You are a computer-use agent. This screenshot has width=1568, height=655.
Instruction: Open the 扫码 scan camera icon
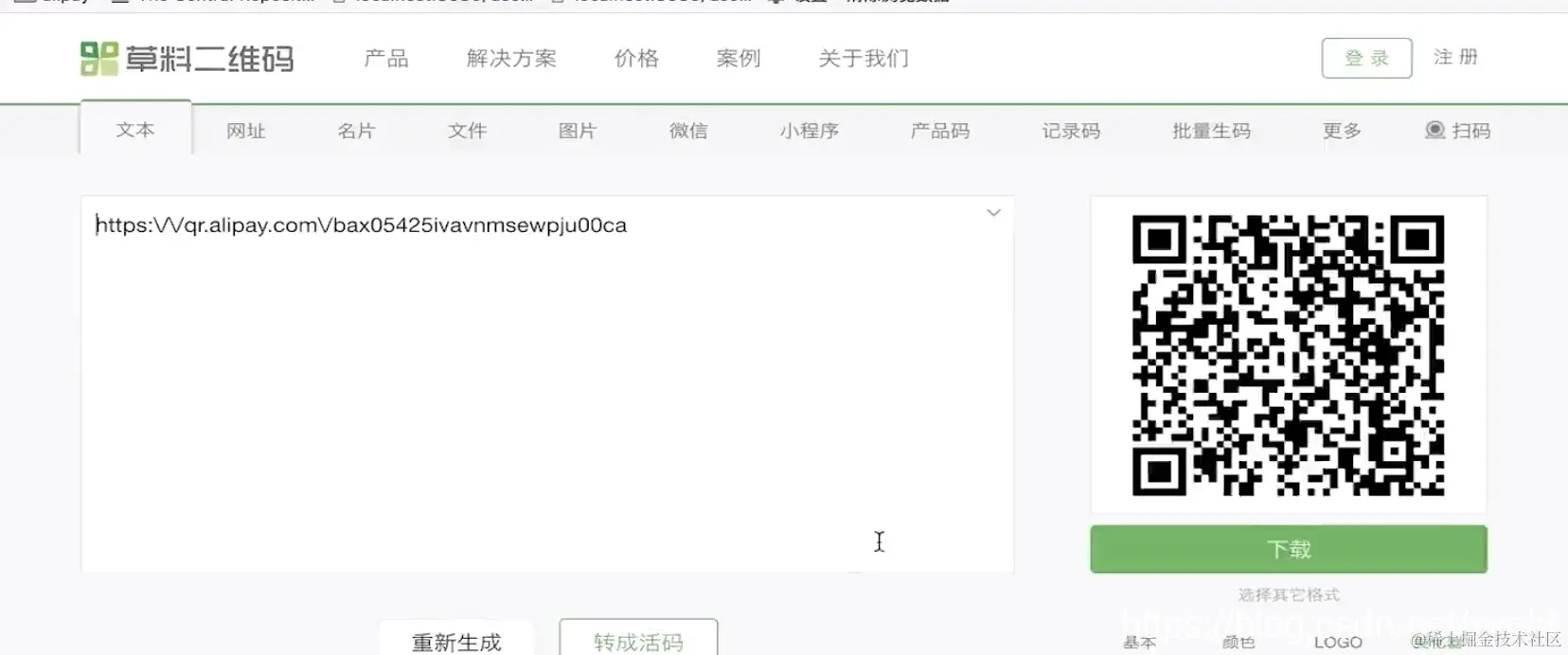[x=1435, y=130]
